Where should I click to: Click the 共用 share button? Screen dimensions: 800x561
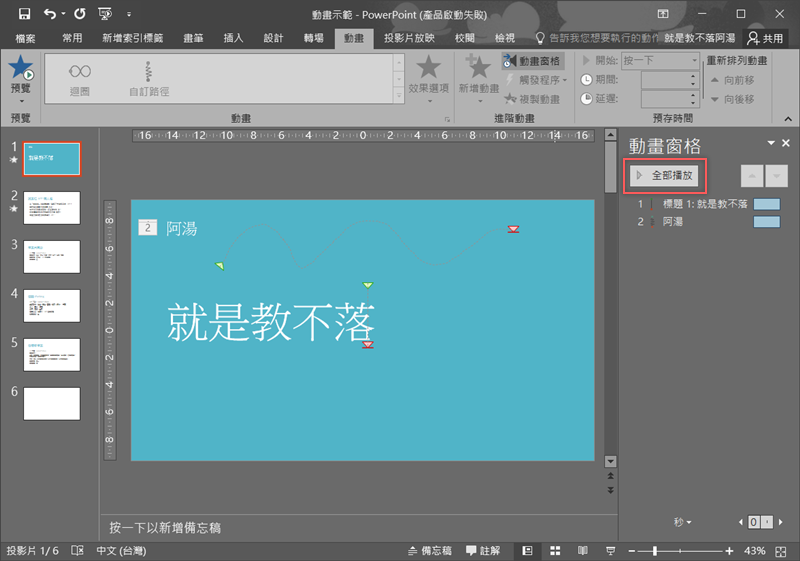click(765, 38)
